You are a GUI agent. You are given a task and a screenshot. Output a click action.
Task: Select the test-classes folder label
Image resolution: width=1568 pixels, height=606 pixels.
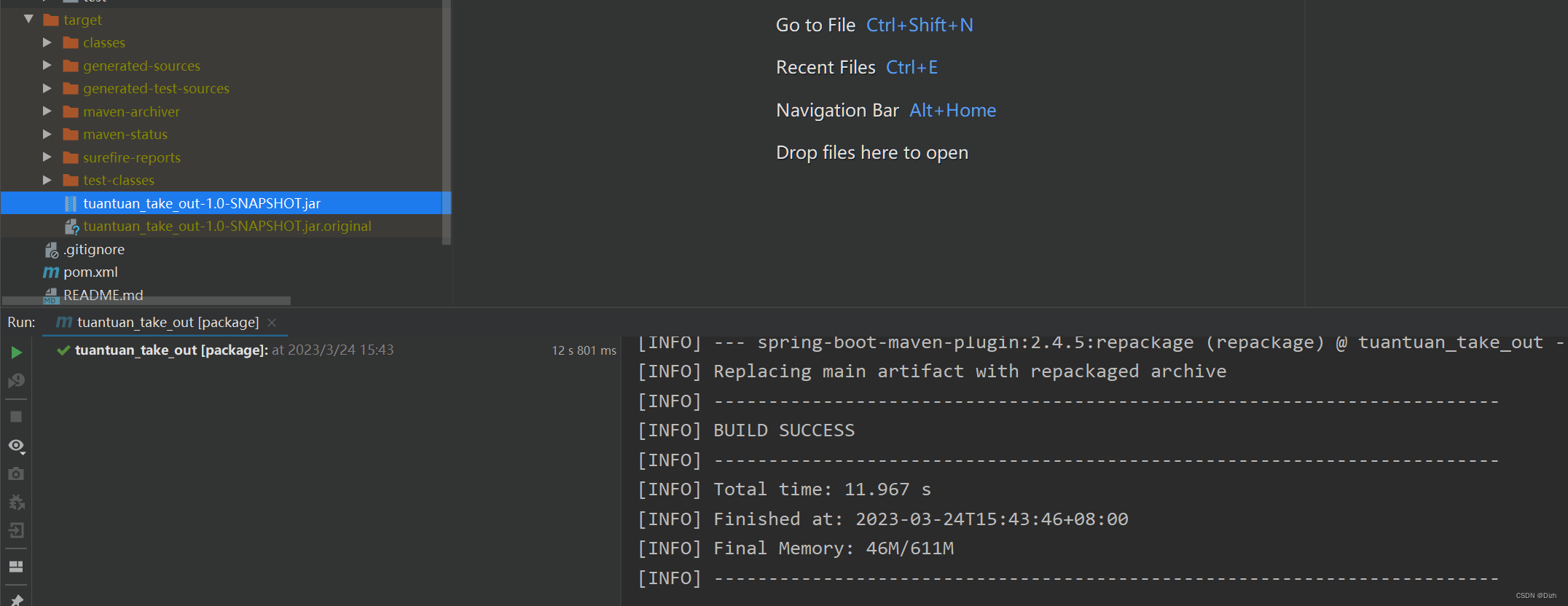(119, 181)
